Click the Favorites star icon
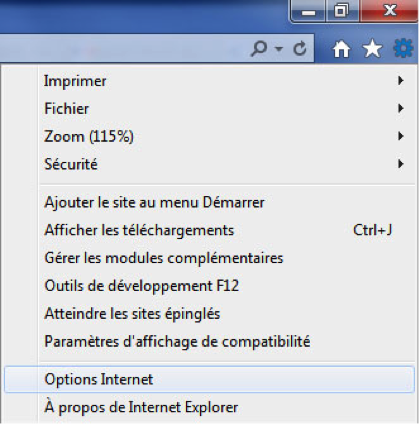This screenshot has width=419, height=424. tap(372, 49)
